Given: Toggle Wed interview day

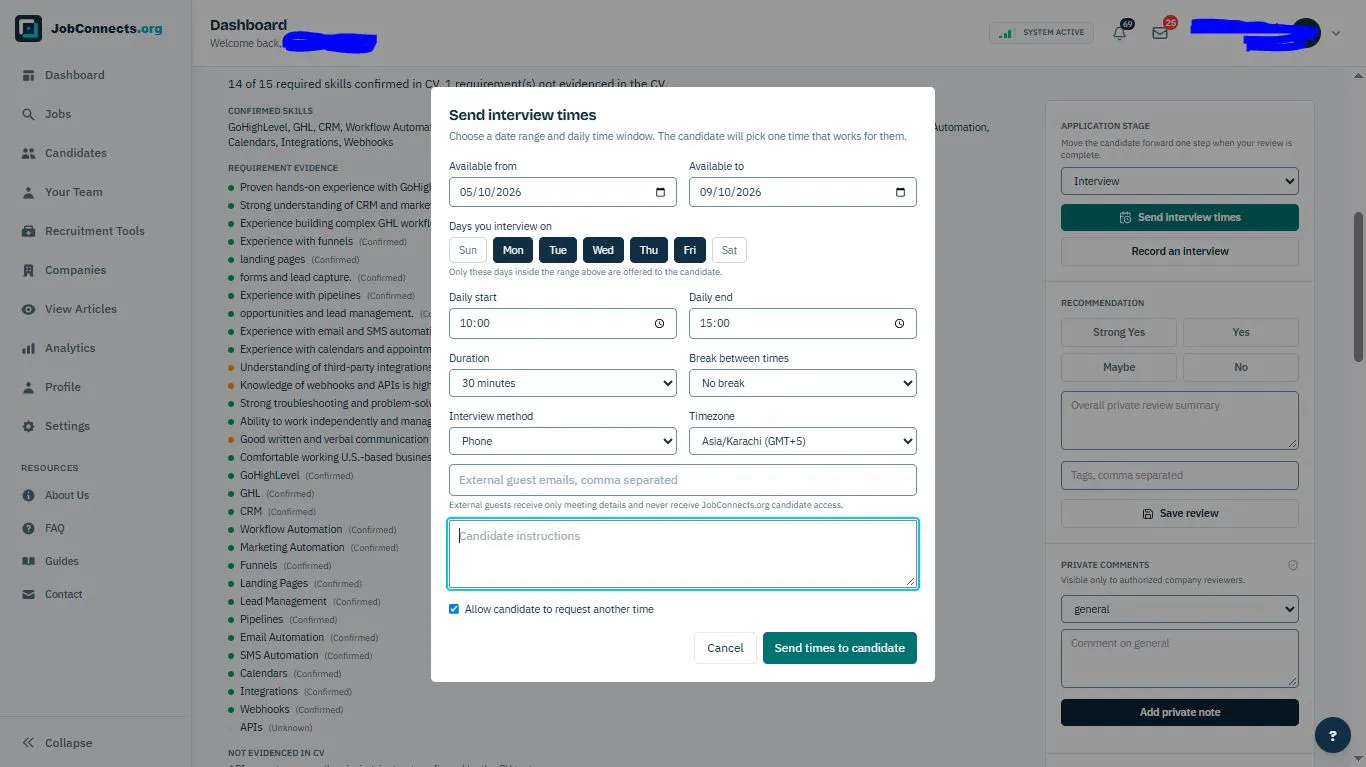Looking at the screenshot, I should 603,250.
